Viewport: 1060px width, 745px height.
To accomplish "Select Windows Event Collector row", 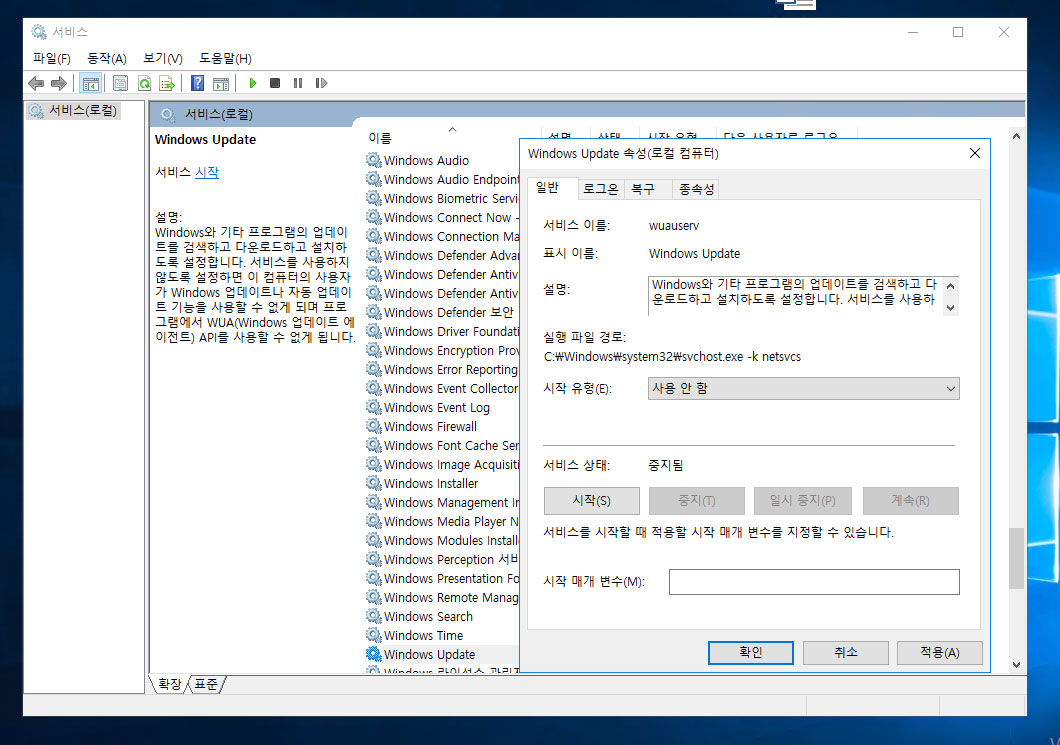I will click(442, 389).
